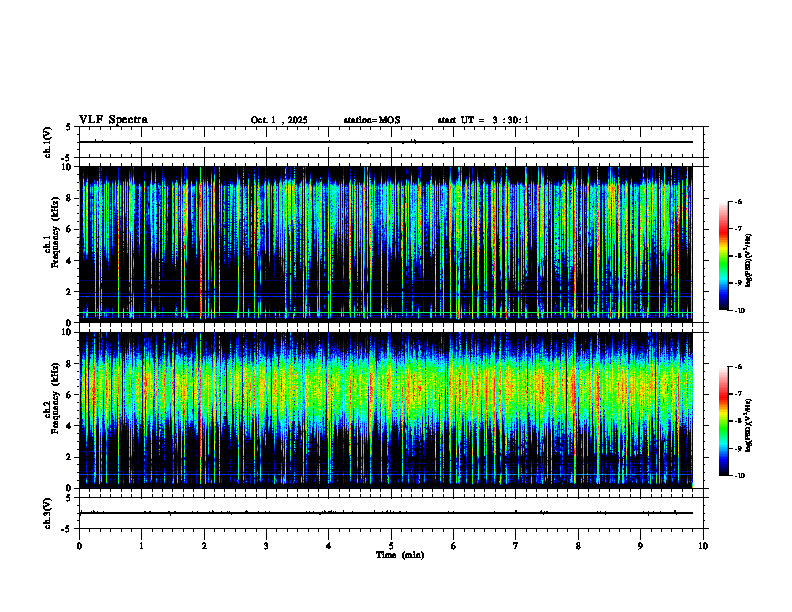Click the 0 tick label on the time axis
This screenshot has width=792, height=612.
click(79, 546)
